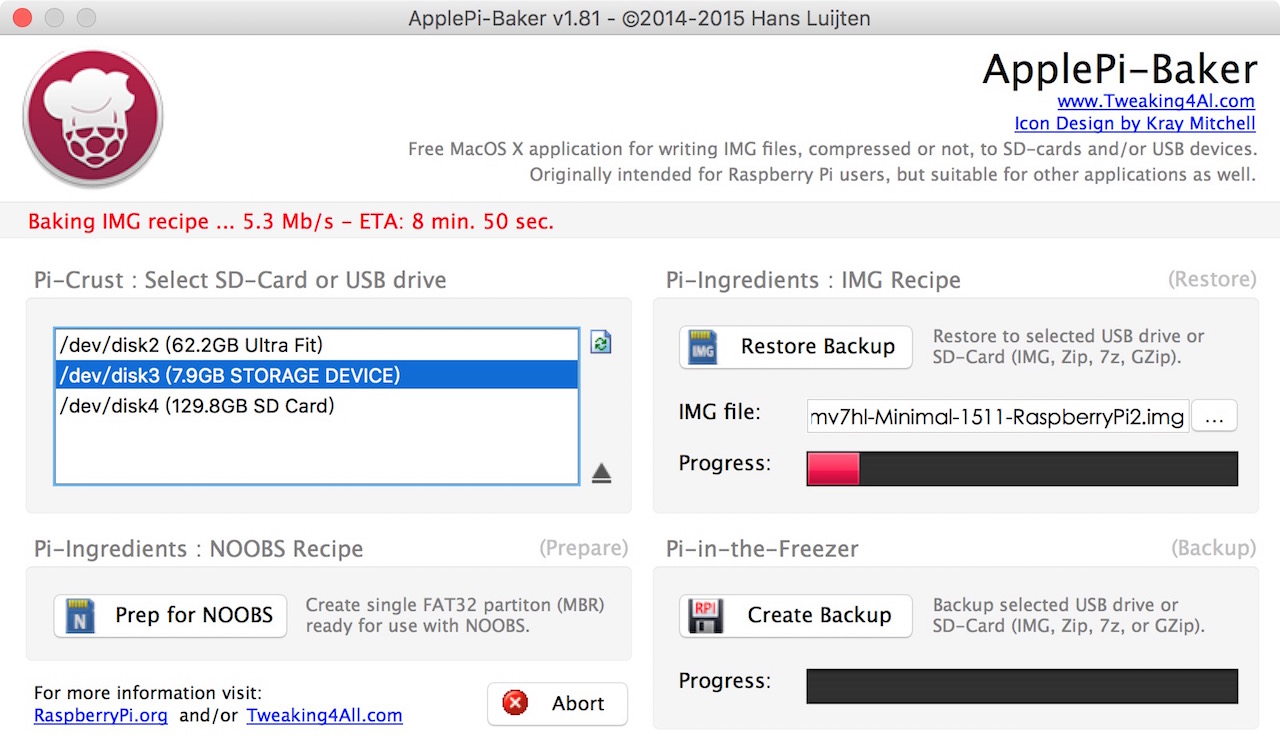Open Icon Design by Kray Mitchell link
This screenshot has width=1280, height=752.
[x=1135, y=123]
